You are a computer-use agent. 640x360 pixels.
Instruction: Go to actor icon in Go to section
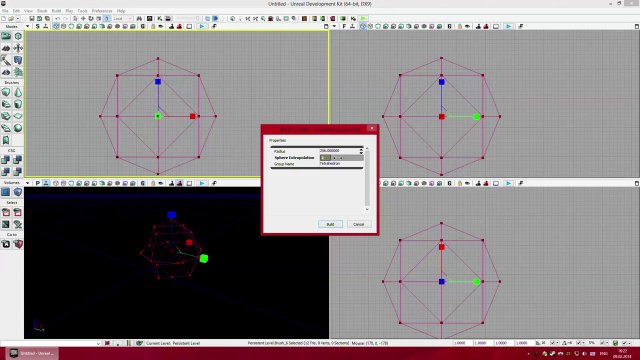(x=6, y=244)
